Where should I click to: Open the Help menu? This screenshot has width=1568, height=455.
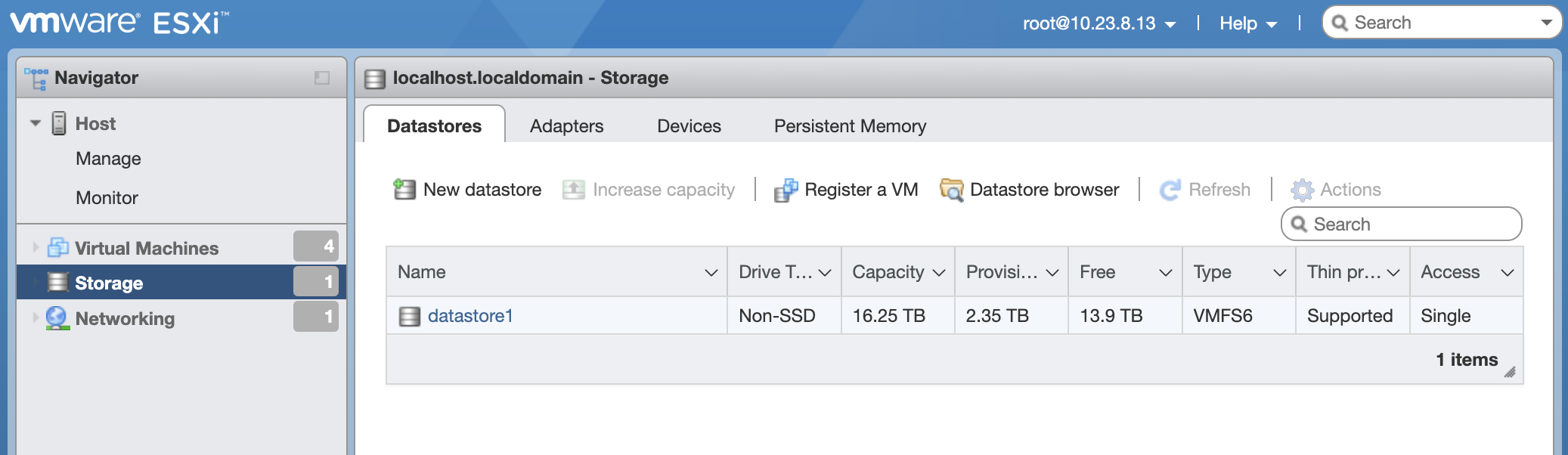click(1247, 23)
